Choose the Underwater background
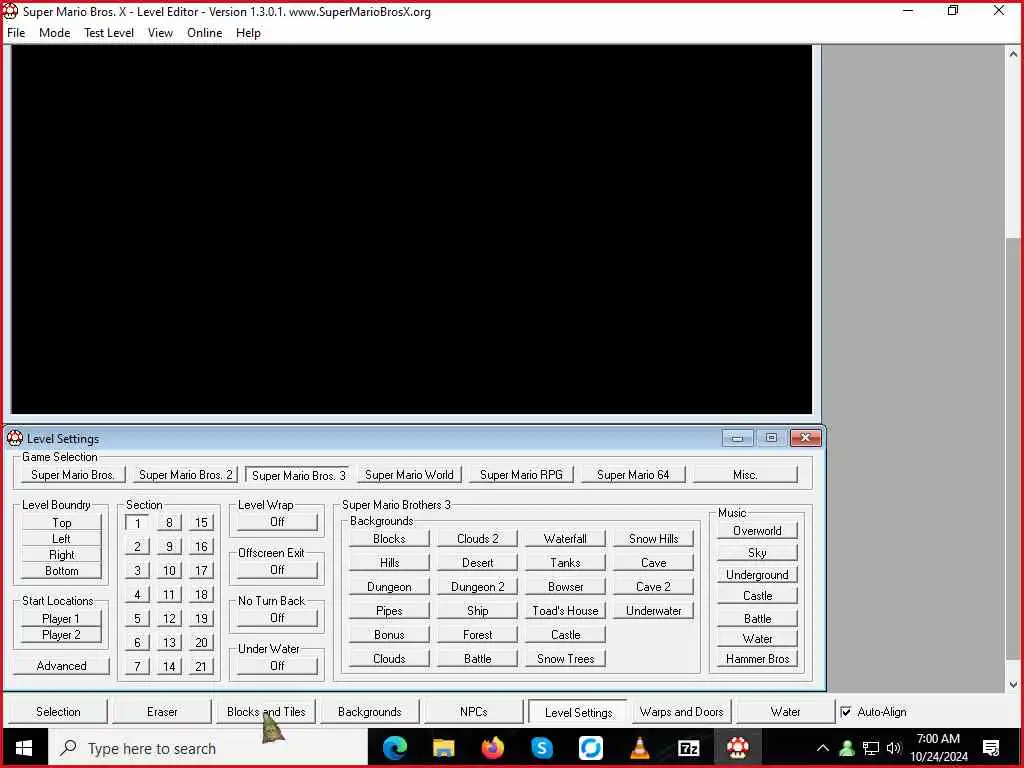 pyautogui.click(x=653, y=611)
